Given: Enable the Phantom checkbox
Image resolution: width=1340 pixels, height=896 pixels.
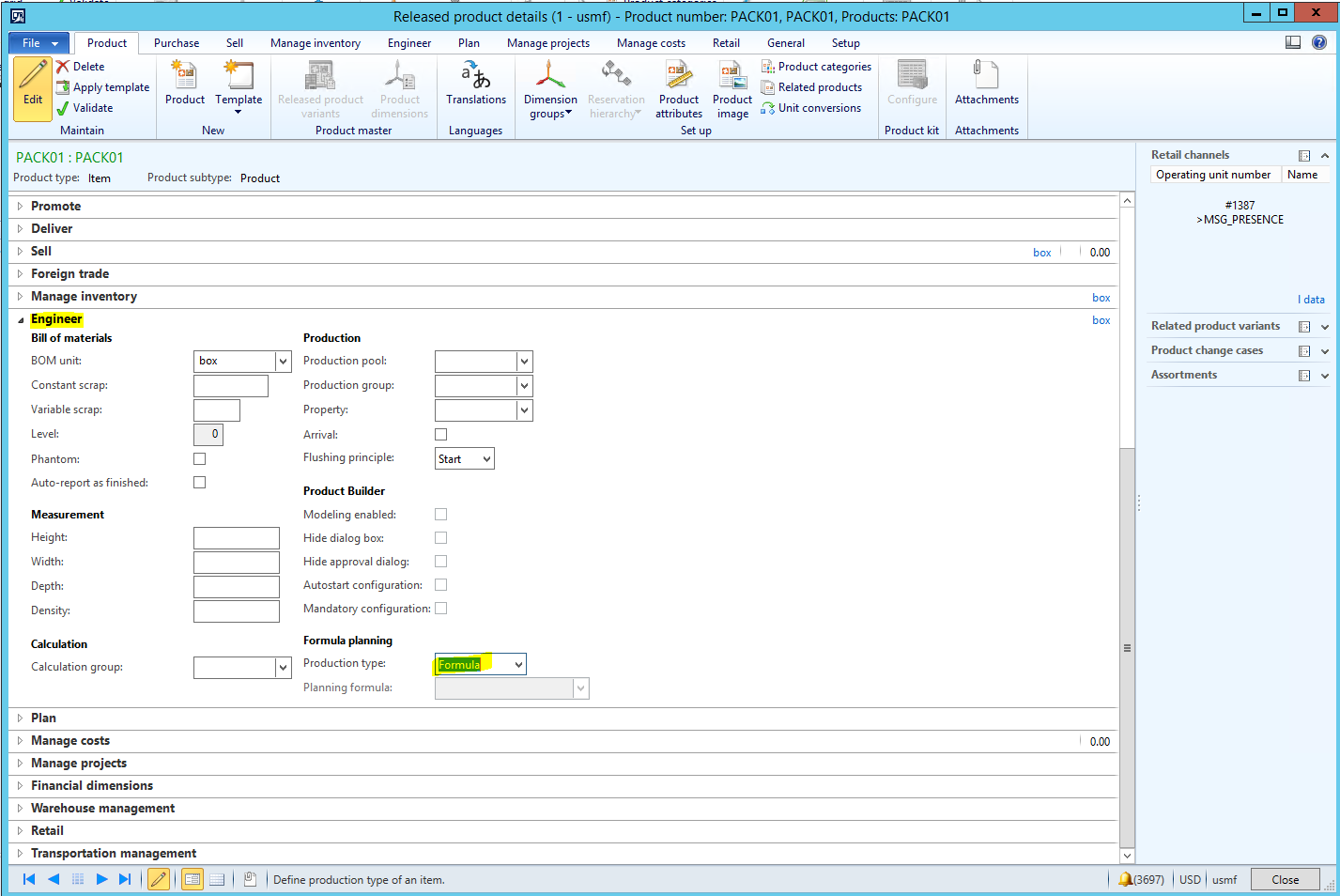Looking at the screenshot, I should click(199, 459).
